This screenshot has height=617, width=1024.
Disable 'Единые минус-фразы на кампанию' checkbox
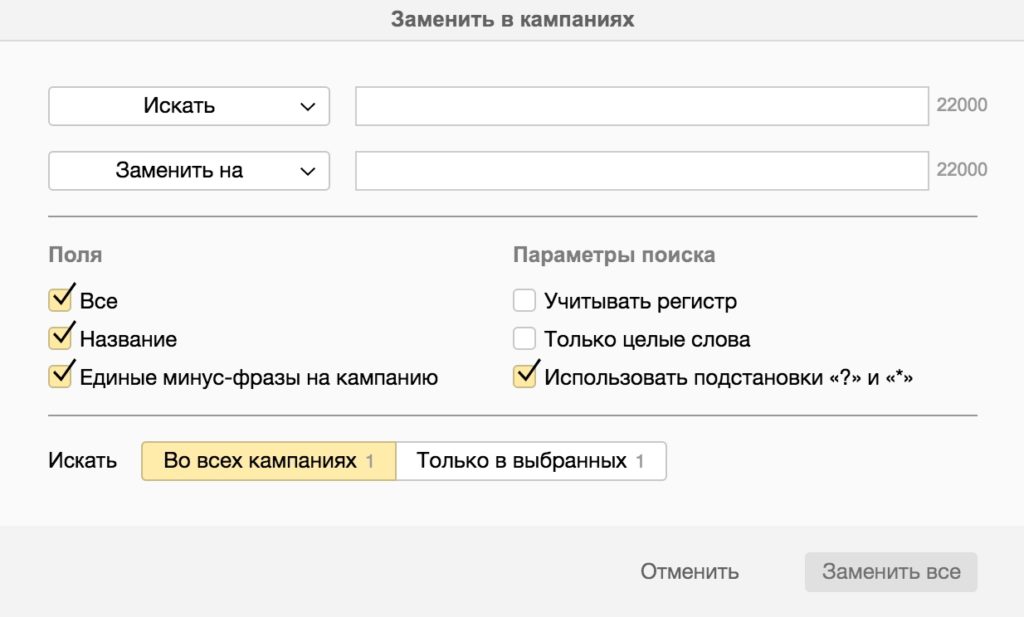60,377
